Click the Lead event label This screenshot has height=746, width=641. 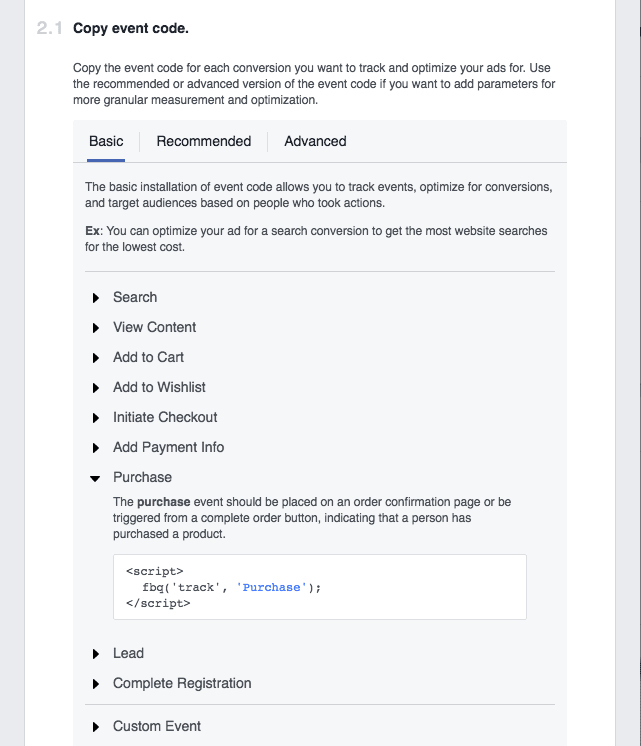(128, 653)
